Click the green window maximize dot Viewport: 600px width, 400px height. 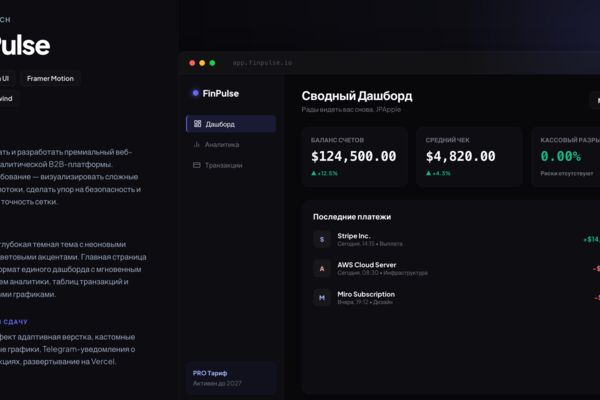[x=212, y=63]
